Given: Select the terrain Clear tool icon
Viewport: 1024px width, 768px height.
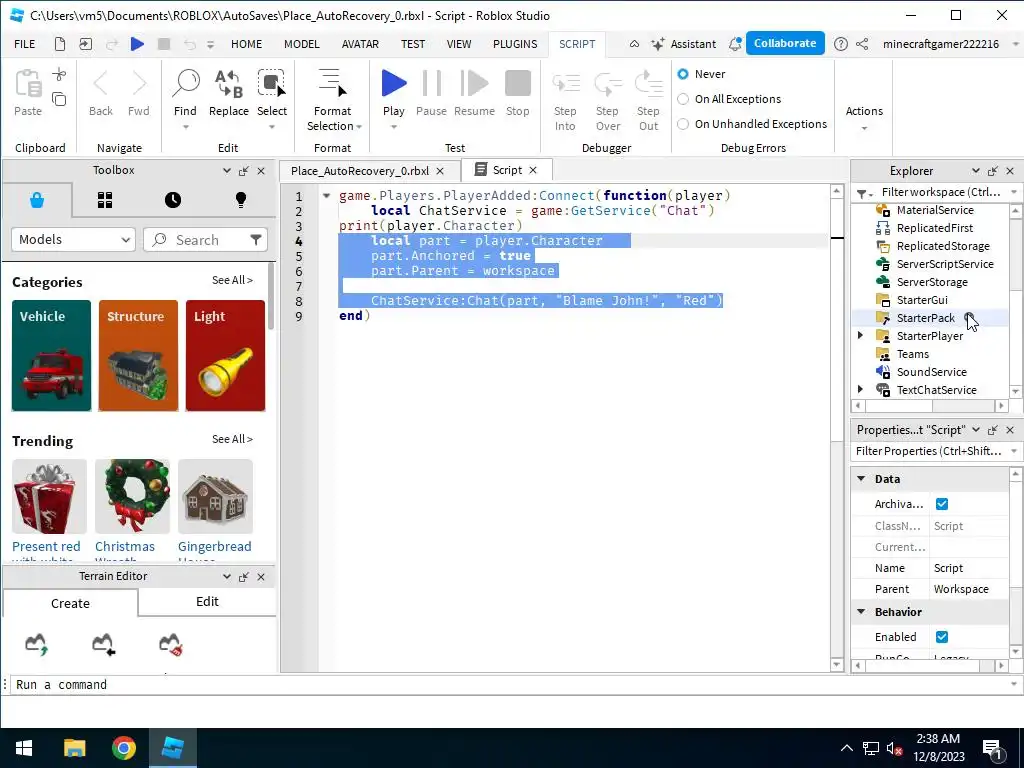Looking at the screenshot, I should pos(171,644).
